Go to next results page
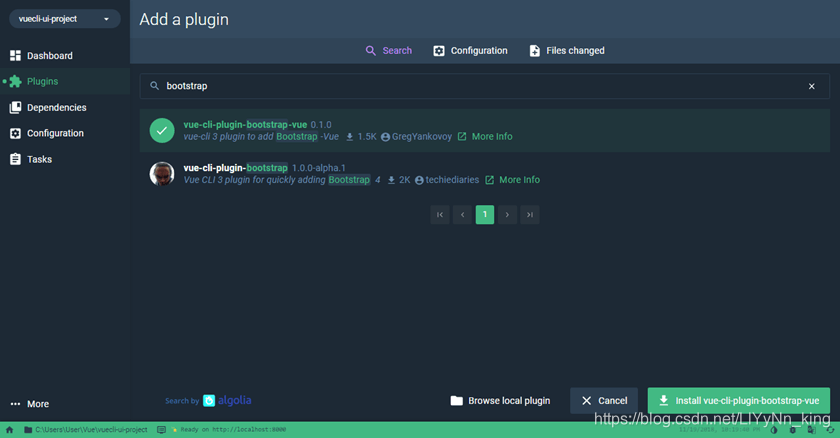 [507, 215]
